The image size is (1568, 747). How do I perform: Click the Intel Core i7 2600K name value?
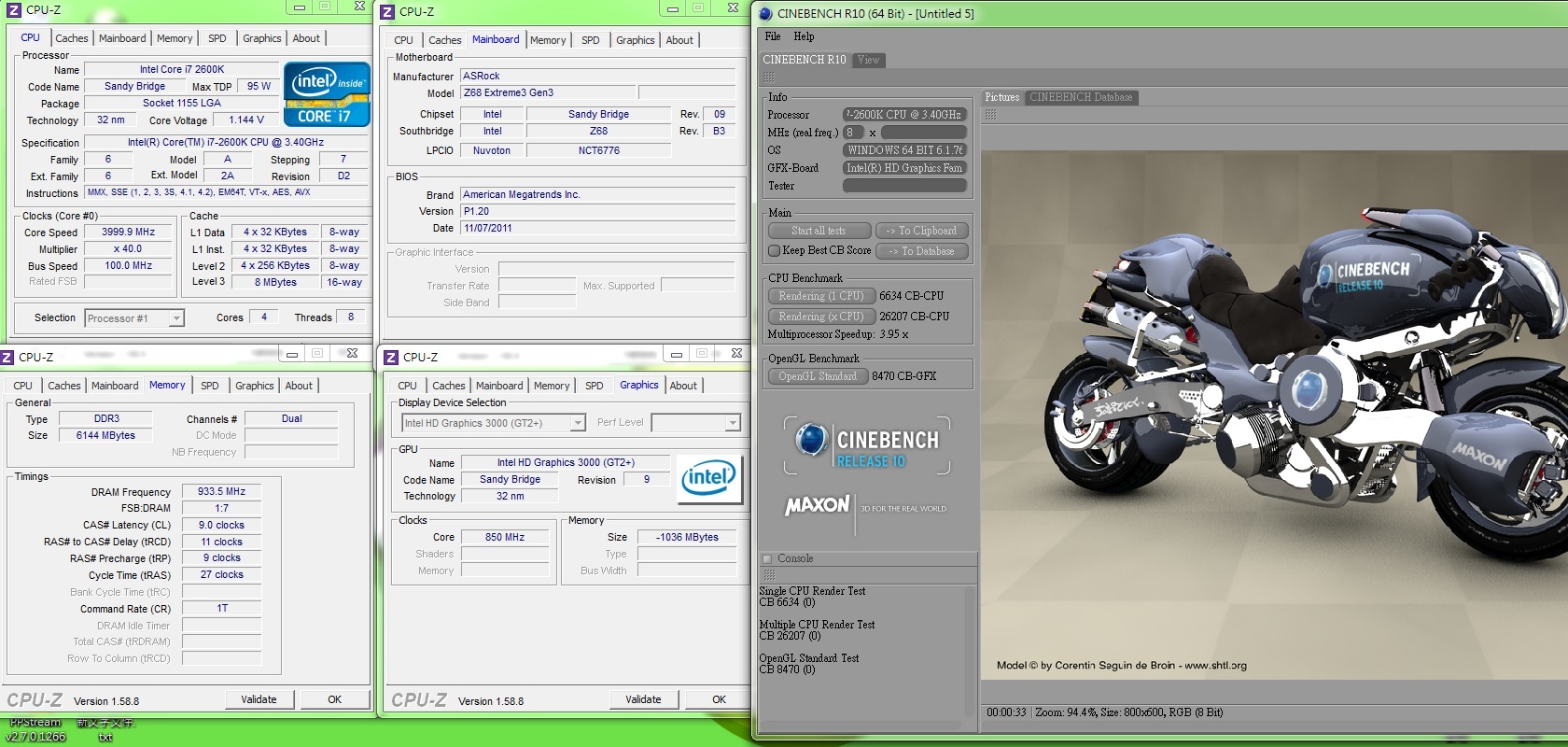(182, 70)
